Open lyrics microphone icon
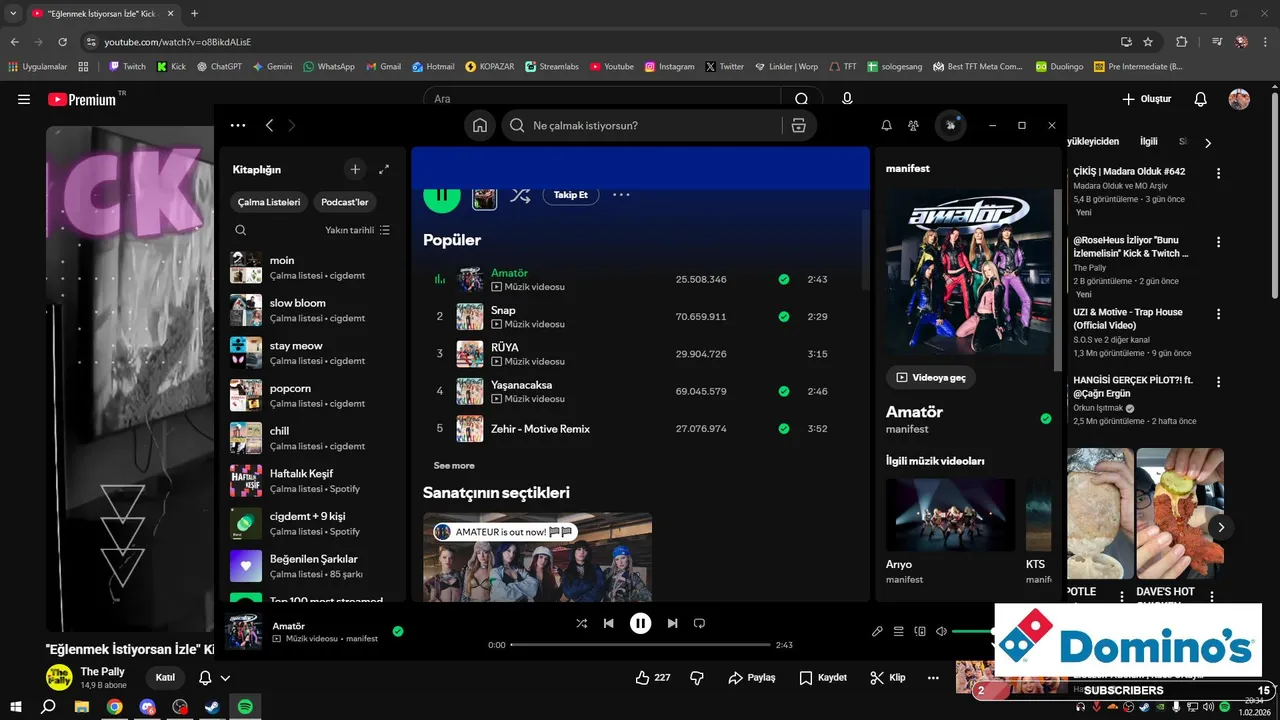 [877, 632]
